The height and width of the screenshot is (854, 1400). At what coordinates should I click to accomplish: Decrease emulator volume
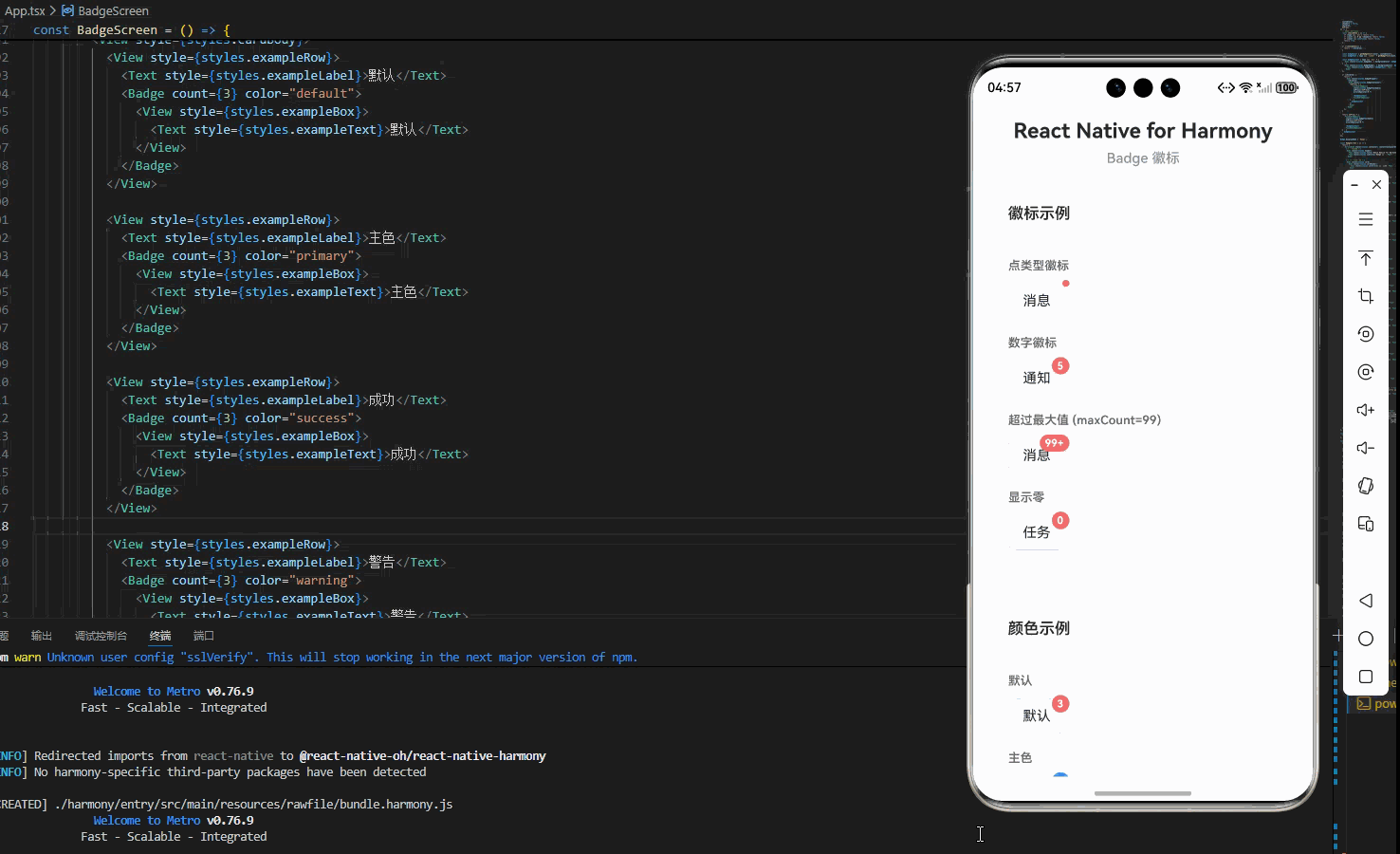(1366, 448)
